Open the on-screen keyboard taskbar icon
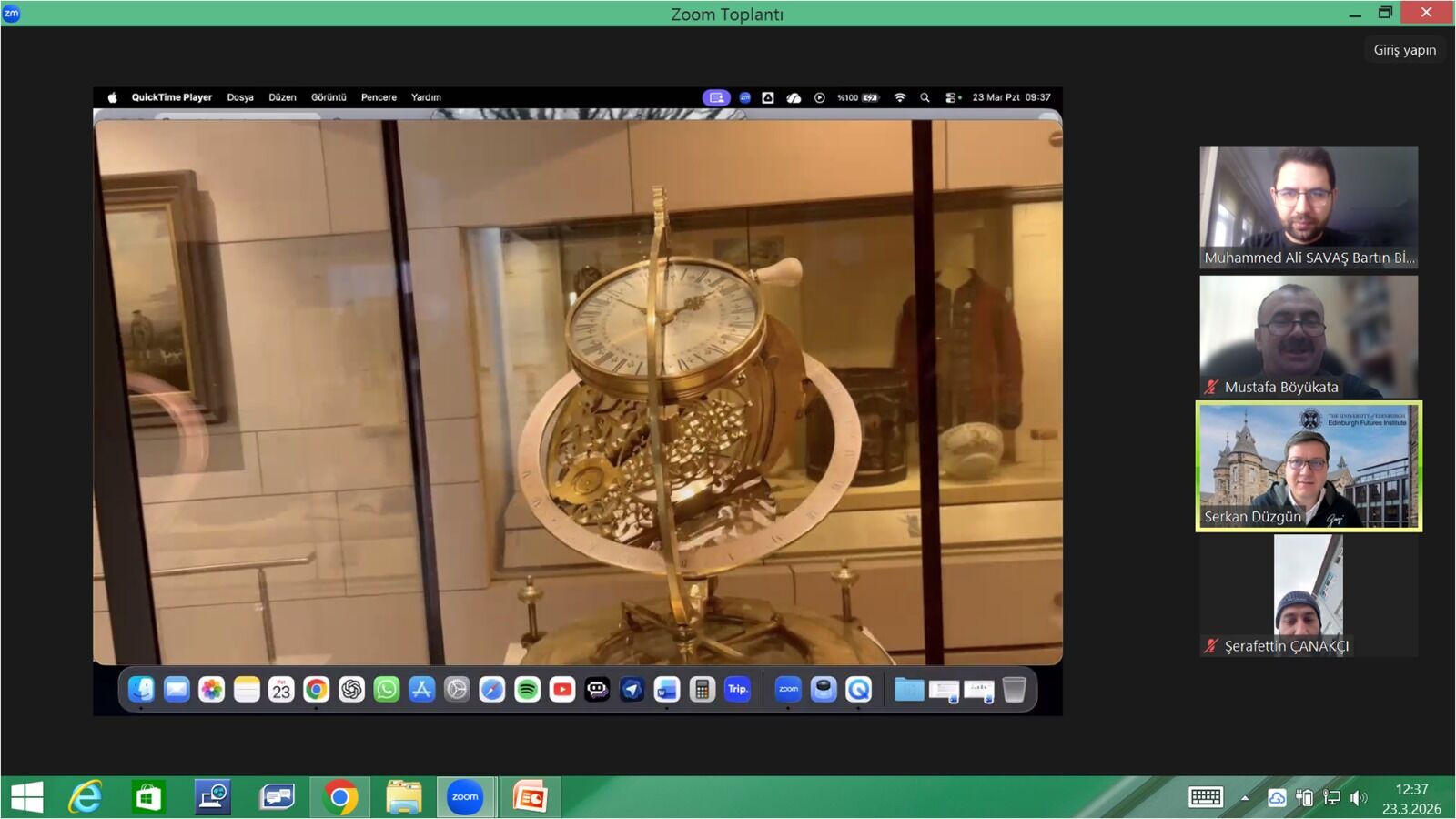The image size is (1456, 819). pyautogui.click(x=1206, y=798)
